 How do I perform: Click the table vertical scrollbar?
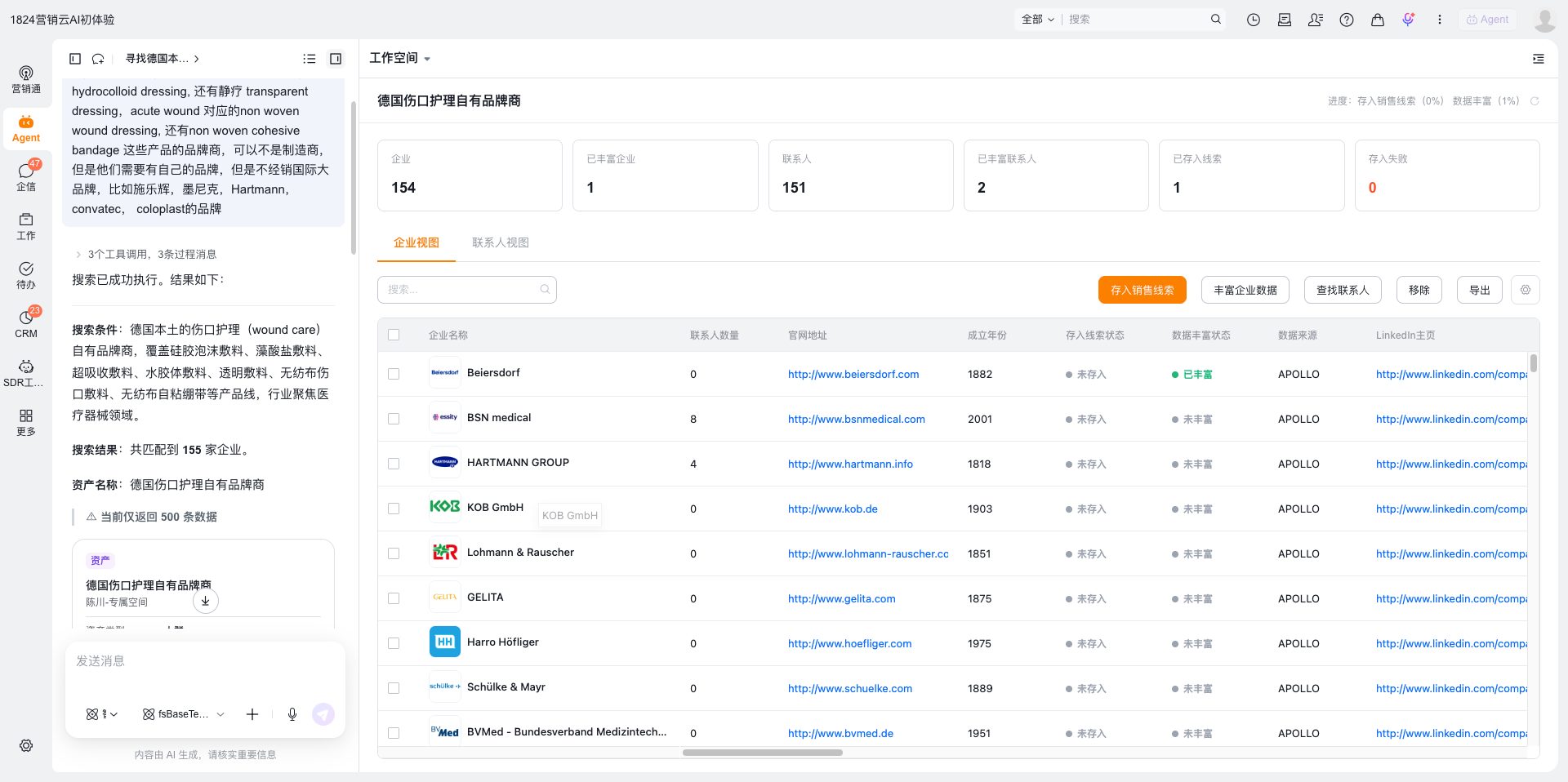tap(1534, 362)
